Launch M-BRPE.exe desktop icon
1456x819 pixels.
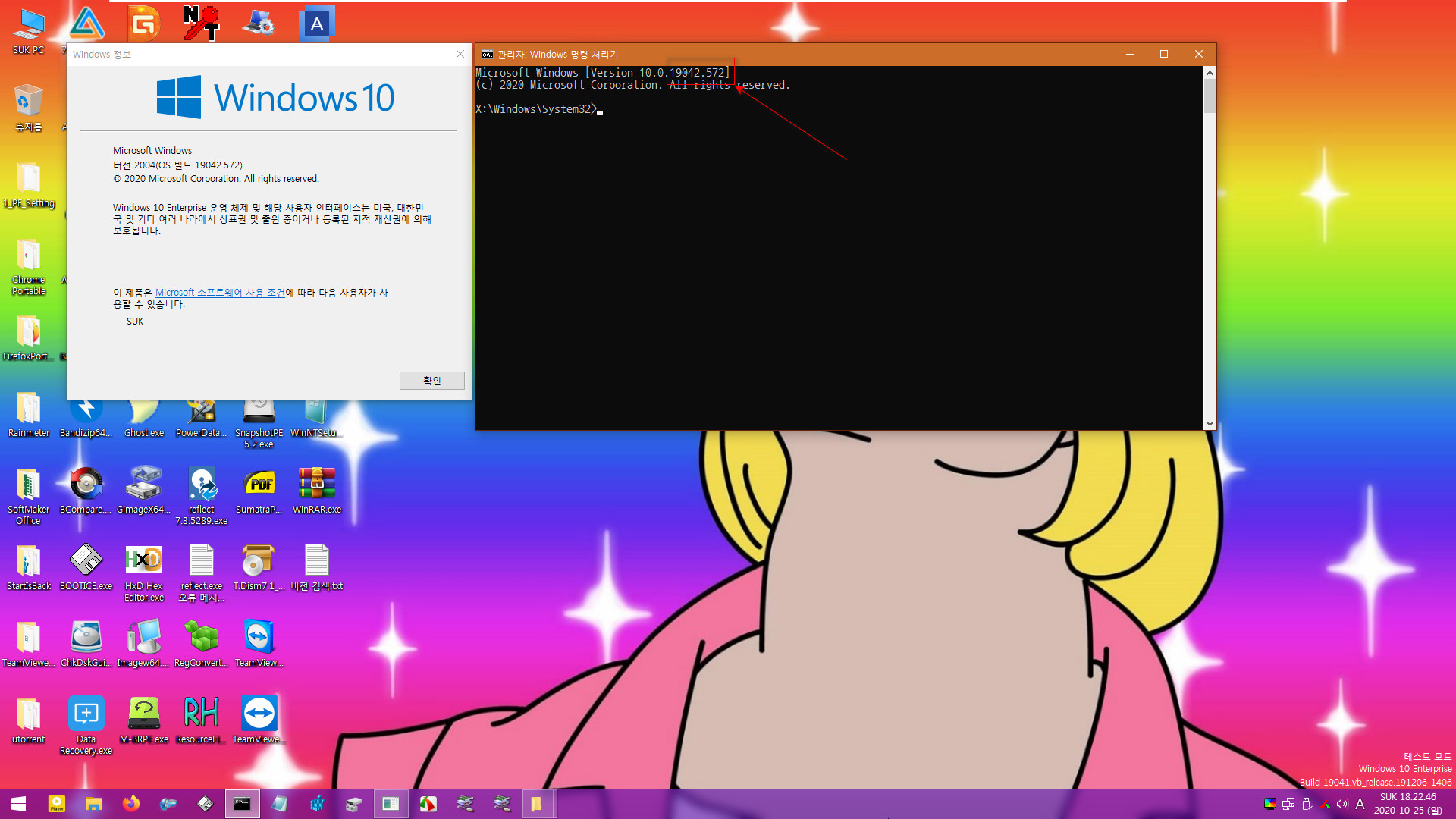[x=144, y=721]
